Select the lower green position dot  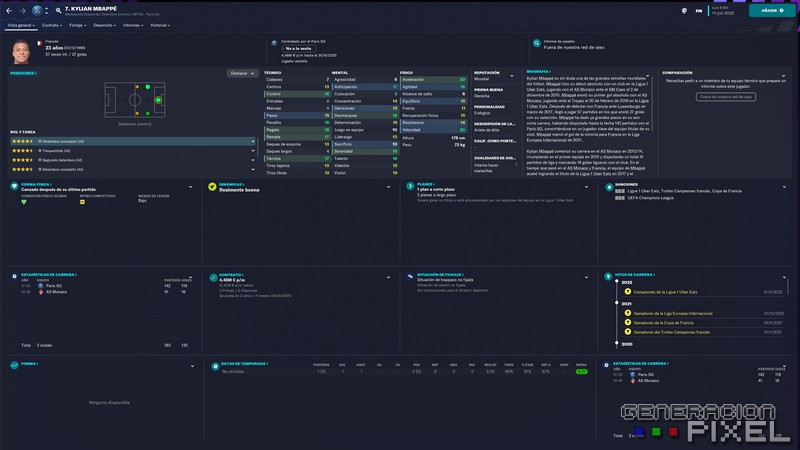coord(148,113)
